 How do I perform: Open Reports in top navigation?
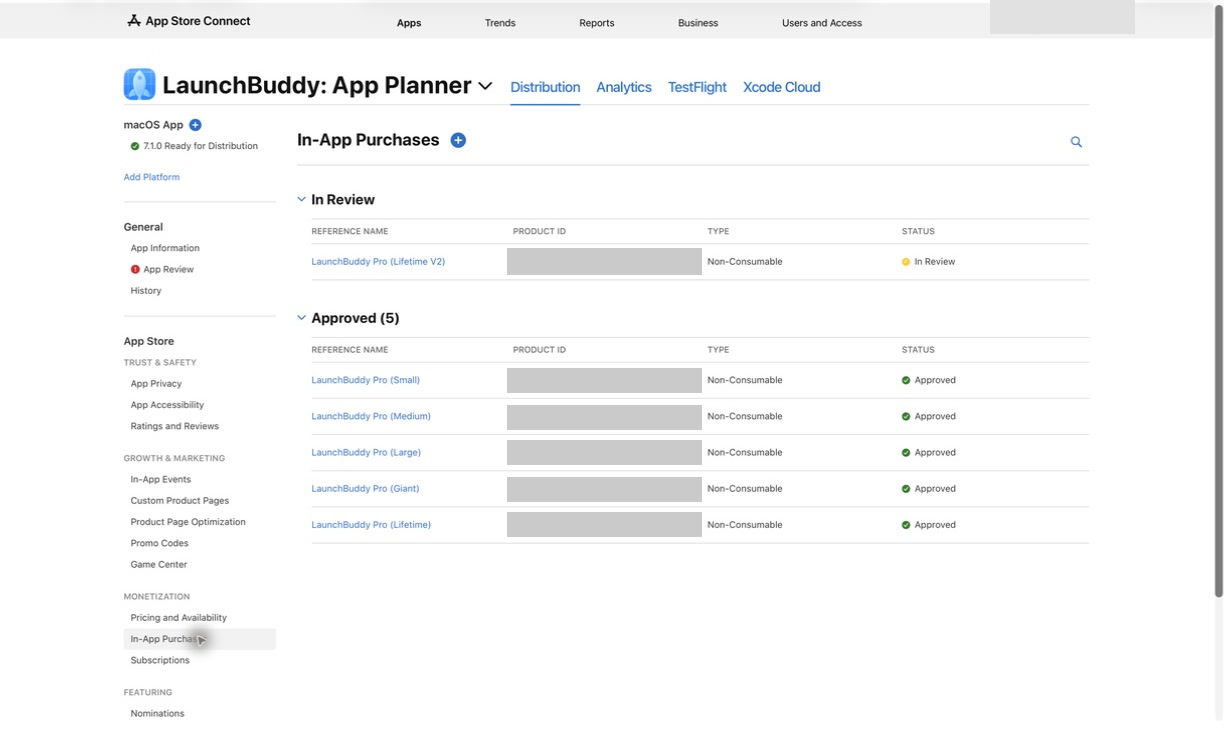(x=597, y=23)
